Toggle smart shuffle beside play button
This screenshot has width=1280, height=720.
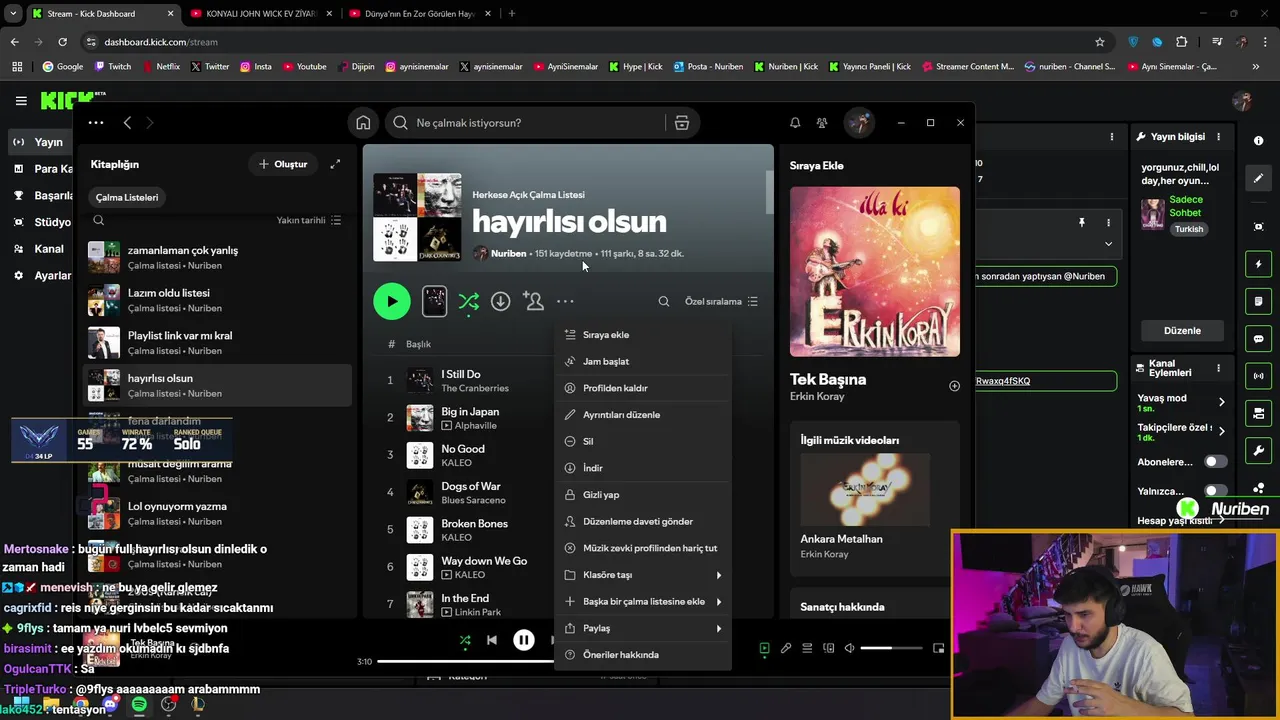pos(468,301)
